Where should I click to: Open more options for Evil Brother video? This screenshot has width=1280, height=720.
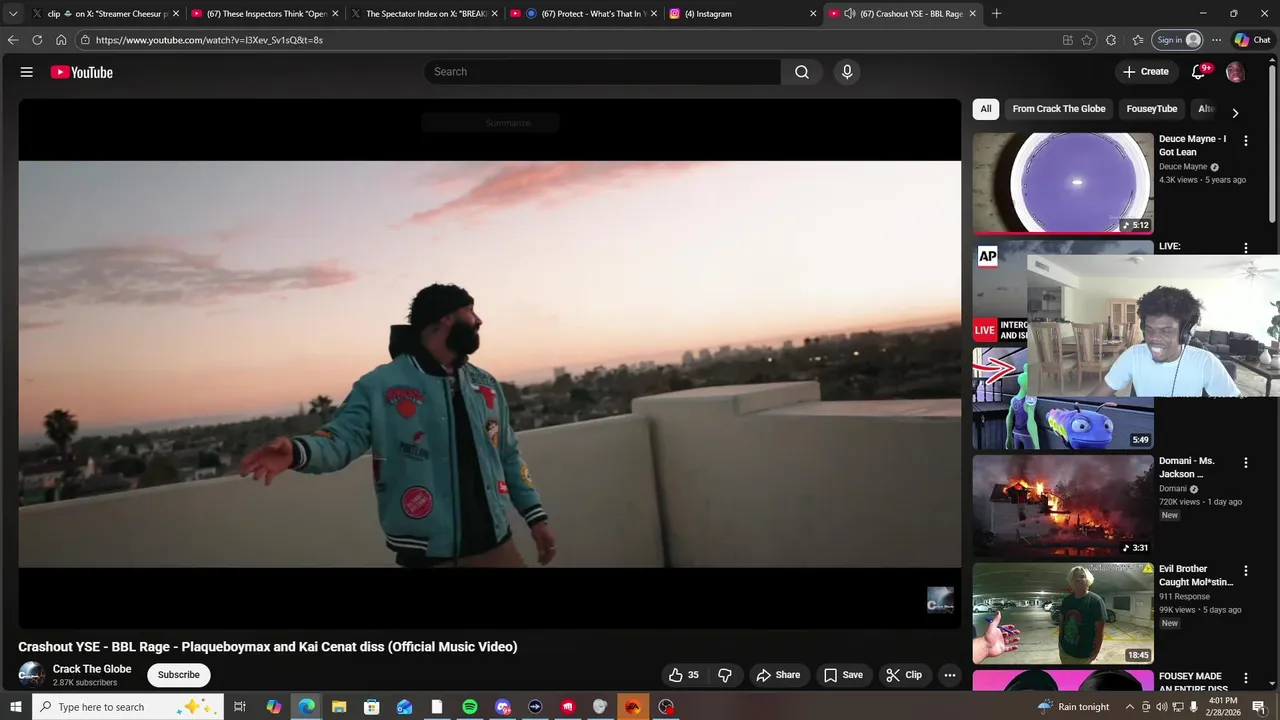(1246, 571)
